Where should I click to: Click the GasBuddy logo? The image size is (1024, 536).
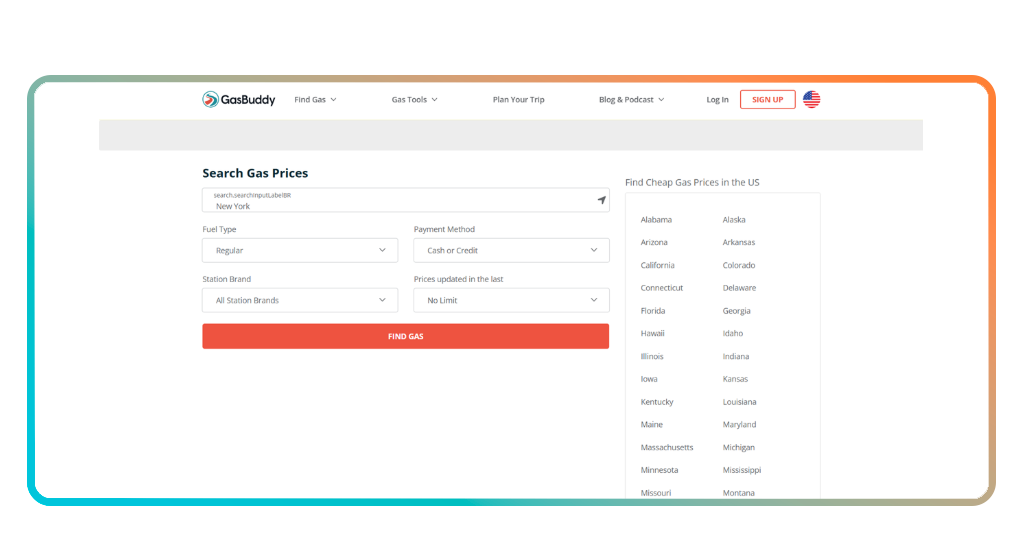(x=238, y=99)
